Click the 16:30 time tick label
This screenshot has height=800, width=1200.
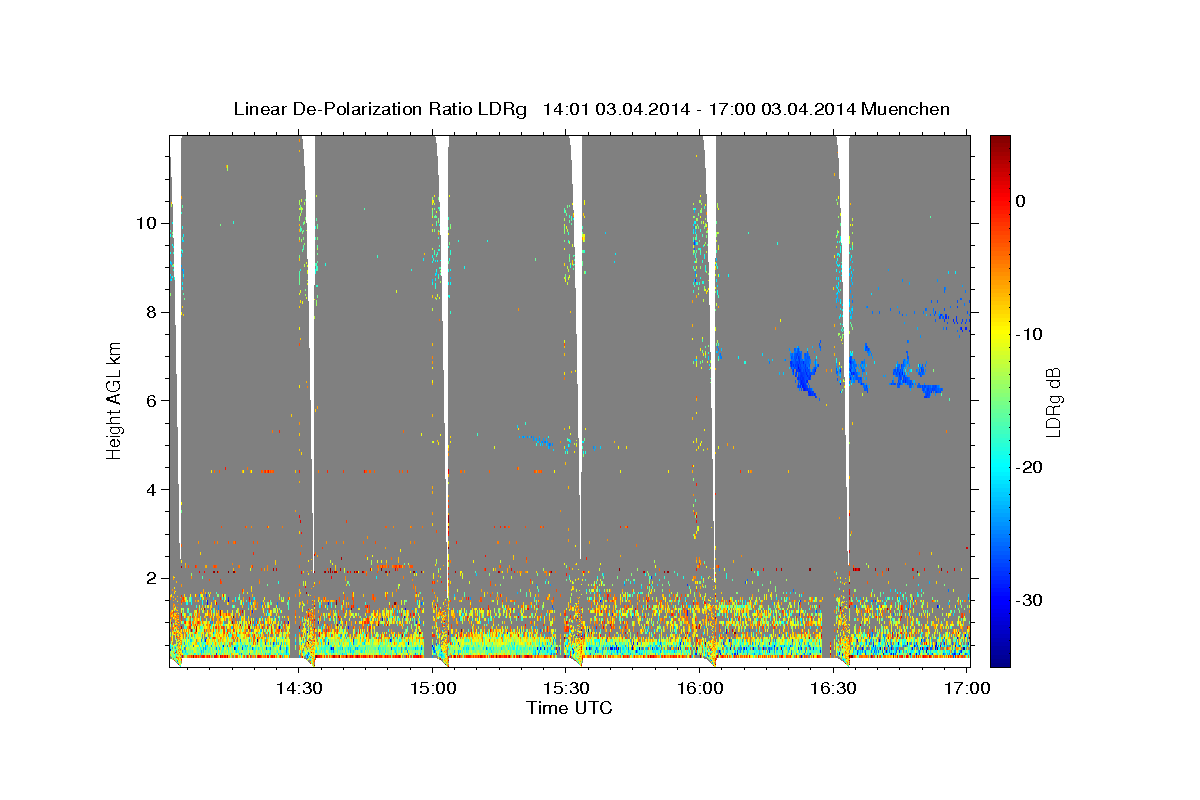(833, 688)
